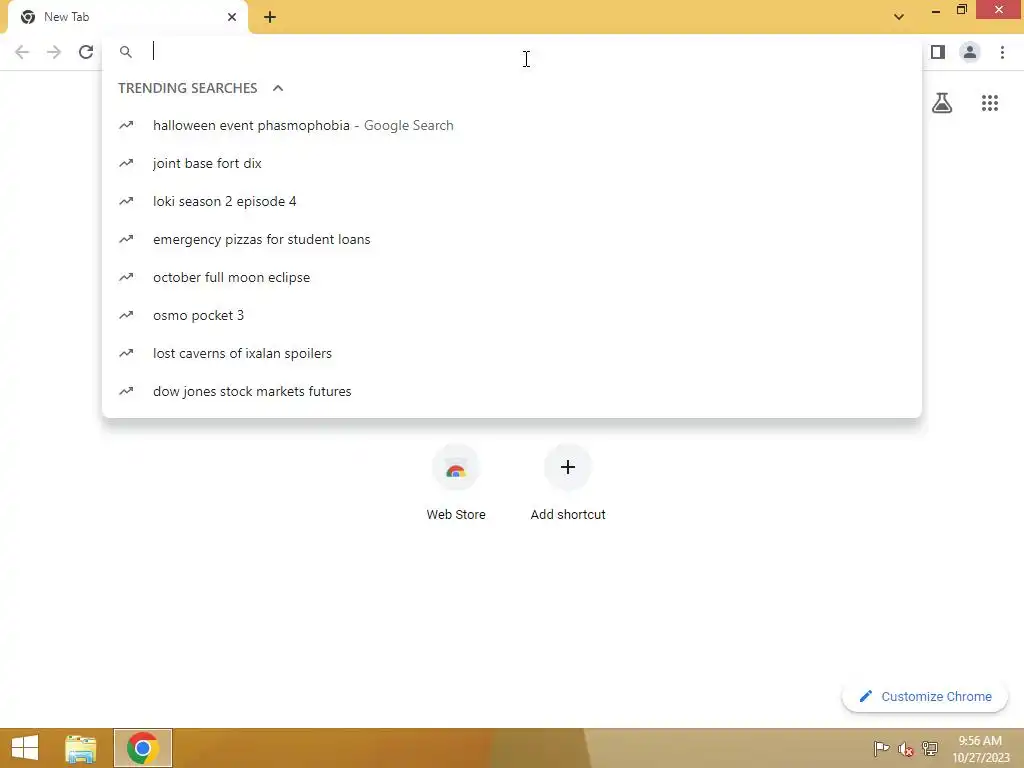Select suggestion joint base fort dix
Image resolution: width=1024 pixels, height=768 pixels.
tap(512, 163)
